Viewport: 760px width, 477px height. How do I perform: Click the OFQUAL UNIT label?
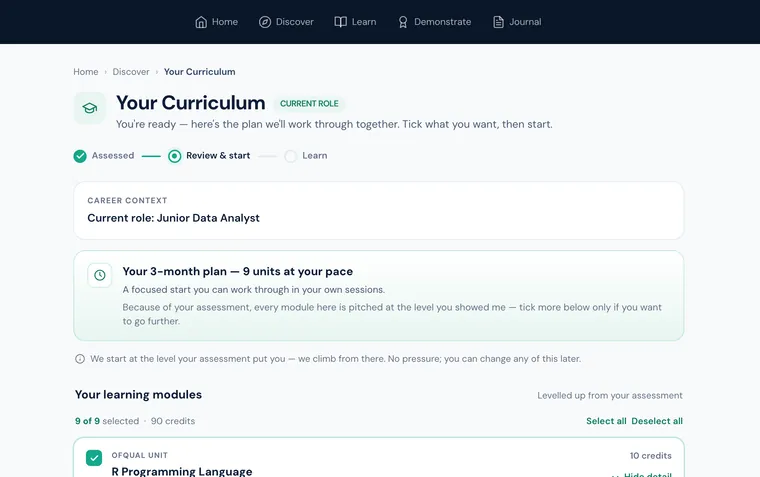coord(140,455)
